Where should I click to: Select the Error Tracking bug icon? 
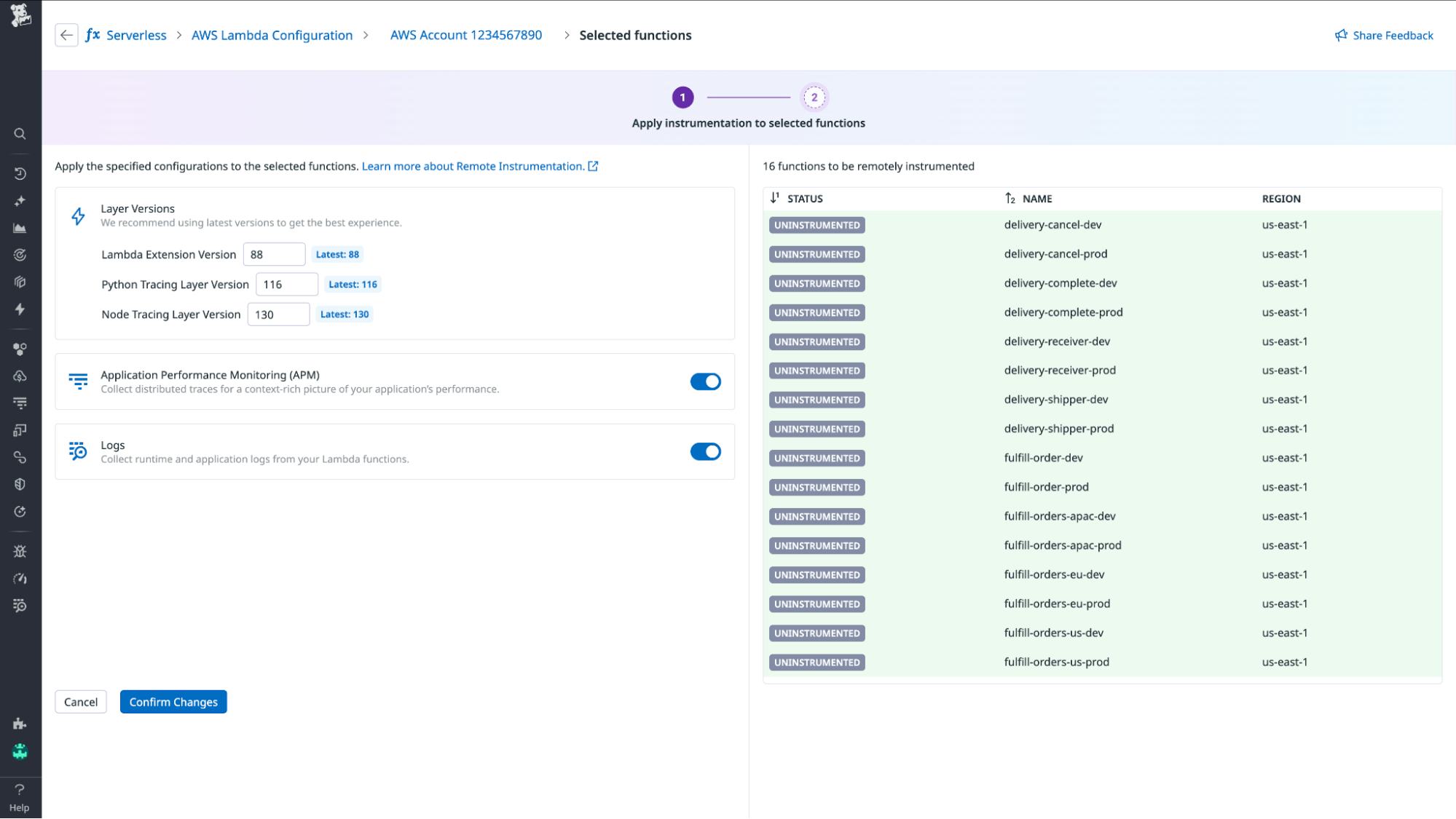20,551
